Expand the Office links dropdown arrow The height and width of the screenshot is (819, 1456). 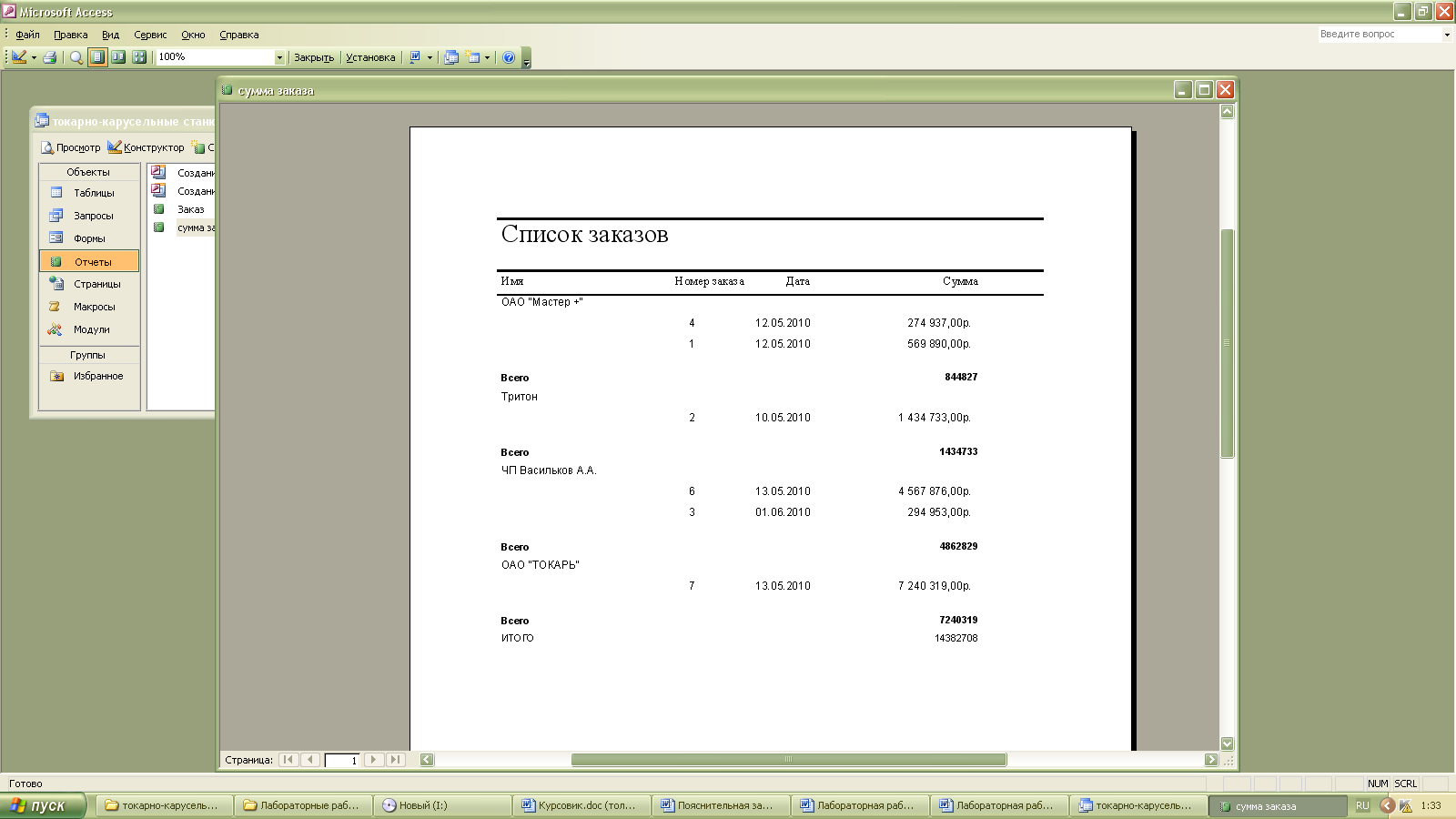pos(430,57)
